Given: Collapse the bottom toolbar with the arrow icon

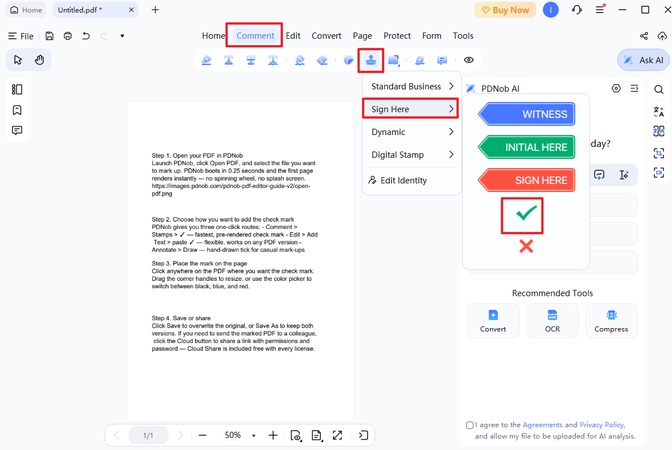Looking at the screenshot, I should (363, 435).
